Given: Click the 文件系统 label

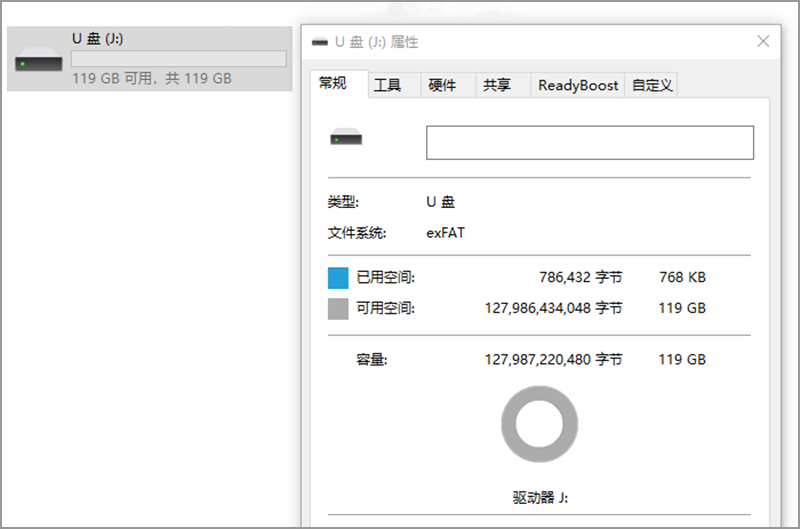Looking at the screenshot, I should point(357,233).
